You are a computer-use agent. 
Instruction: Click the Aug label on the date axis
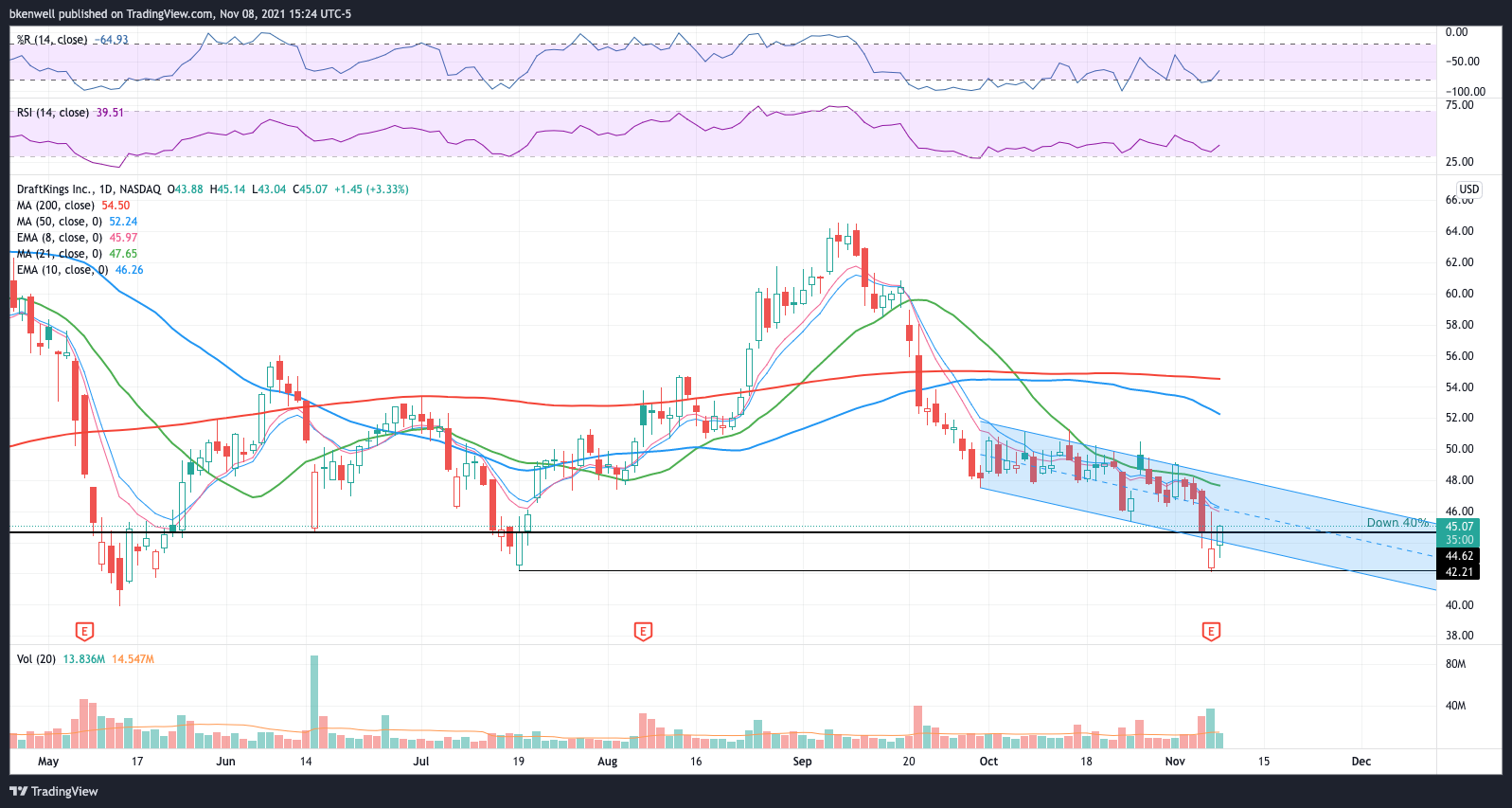(608, 762)
